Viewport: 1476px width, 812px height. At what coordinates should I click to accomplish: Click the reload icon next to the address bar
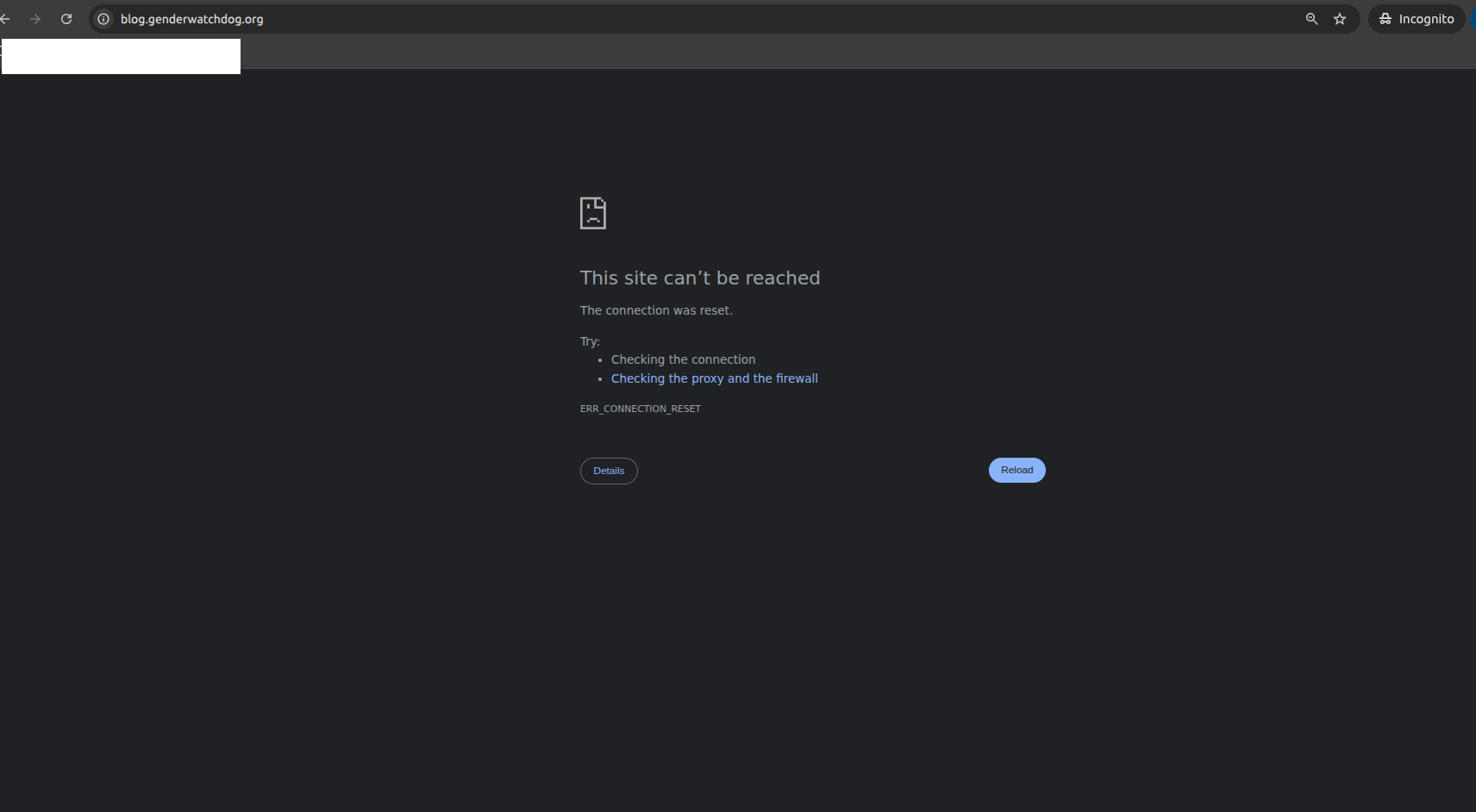(x=66, y=18)
